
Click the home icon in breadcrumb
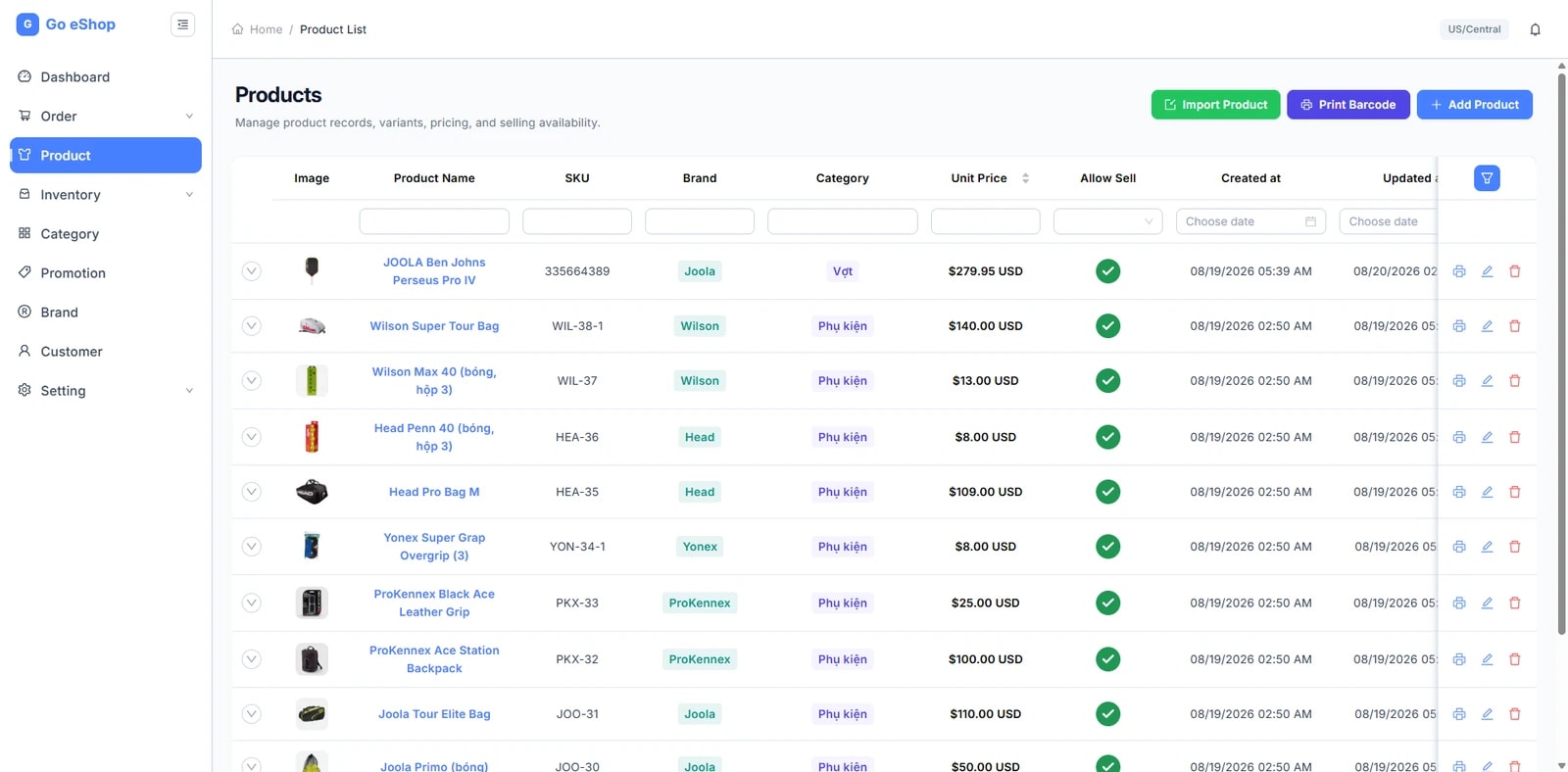click(237, 29)
